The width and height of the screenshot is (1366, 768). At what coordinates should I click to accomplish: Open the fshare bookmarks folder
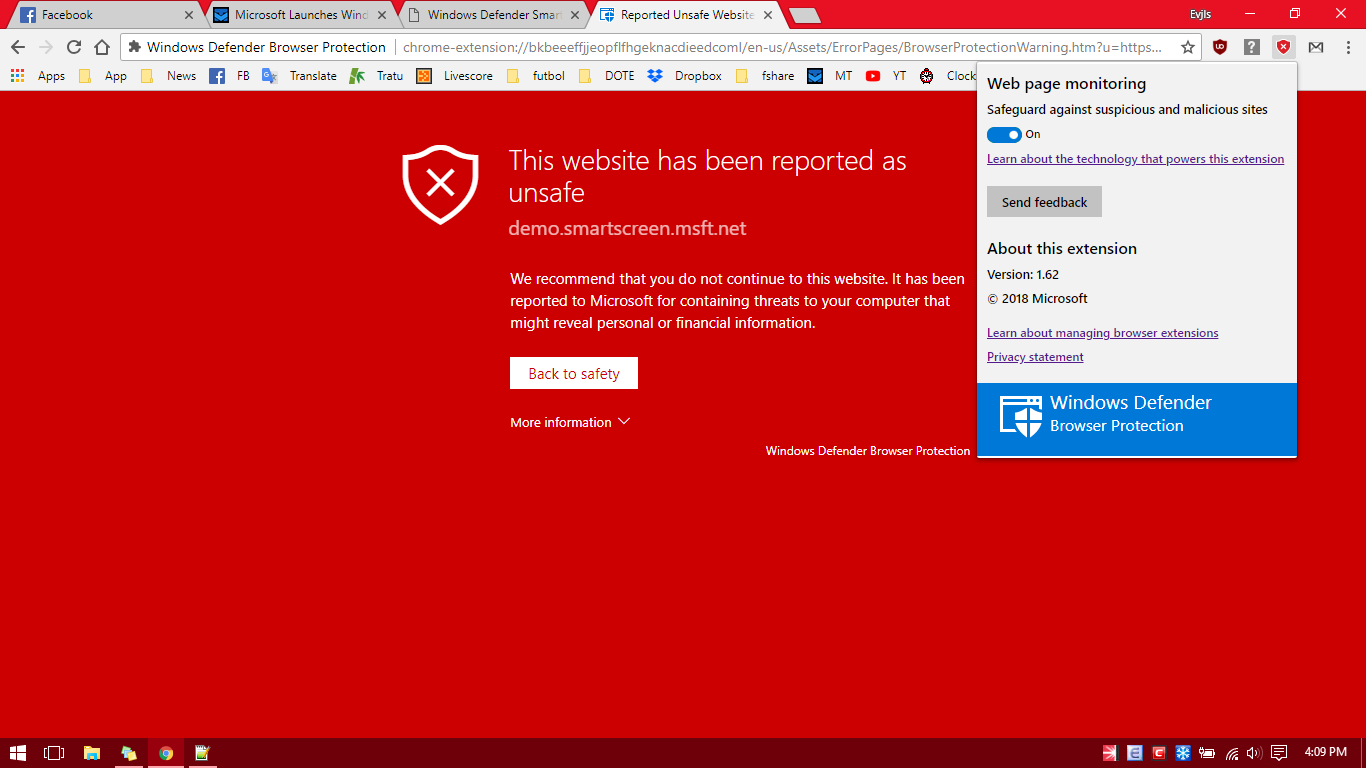pyautogui.click(x=764, y=76)
